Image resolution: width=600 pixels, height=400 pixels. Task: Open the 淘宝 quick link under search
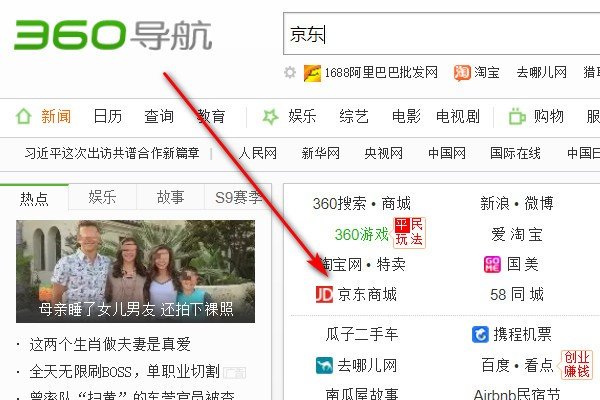[x=487, y=72]
